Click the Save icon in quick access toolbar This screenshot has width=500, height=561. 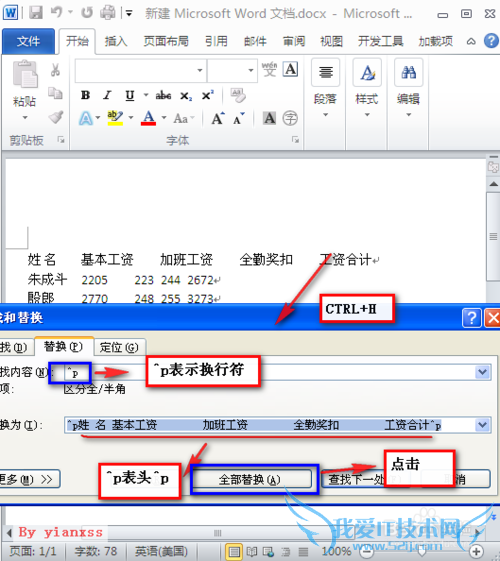click(36, 13)
